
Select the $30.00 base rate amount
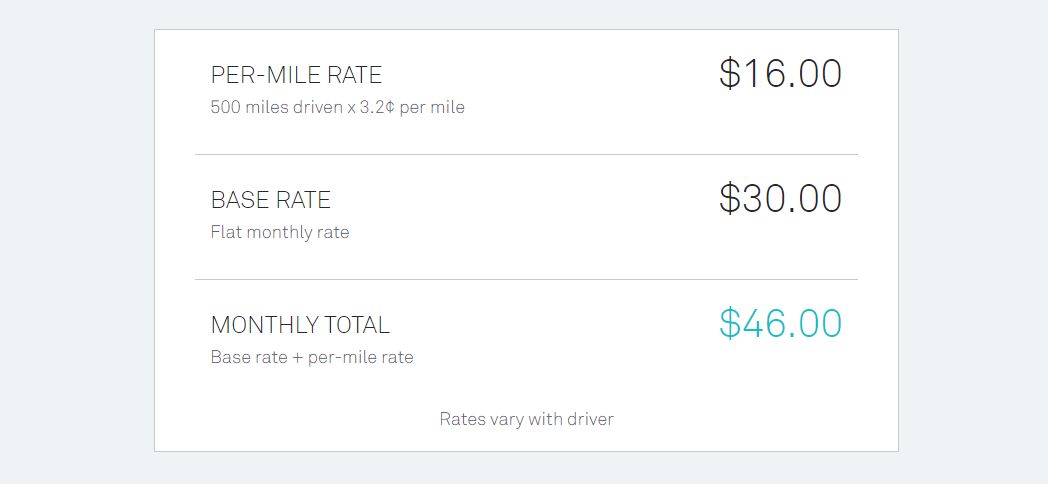coord(780,199)
